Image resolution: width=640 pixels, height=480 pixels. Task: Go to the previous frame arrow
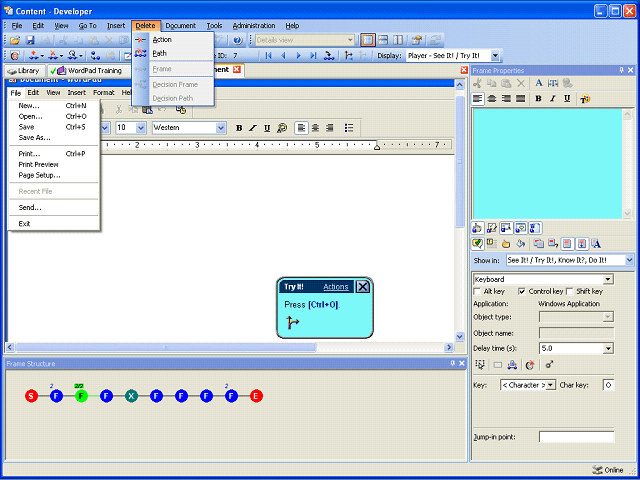tap(283, 56)
